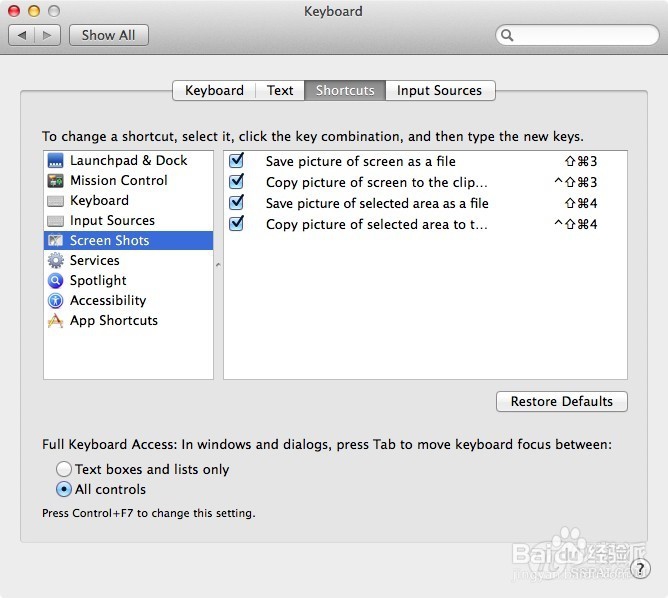Minimize the Keyboard window with yellow button
668x598 pixels.
(x=34, y=11)
